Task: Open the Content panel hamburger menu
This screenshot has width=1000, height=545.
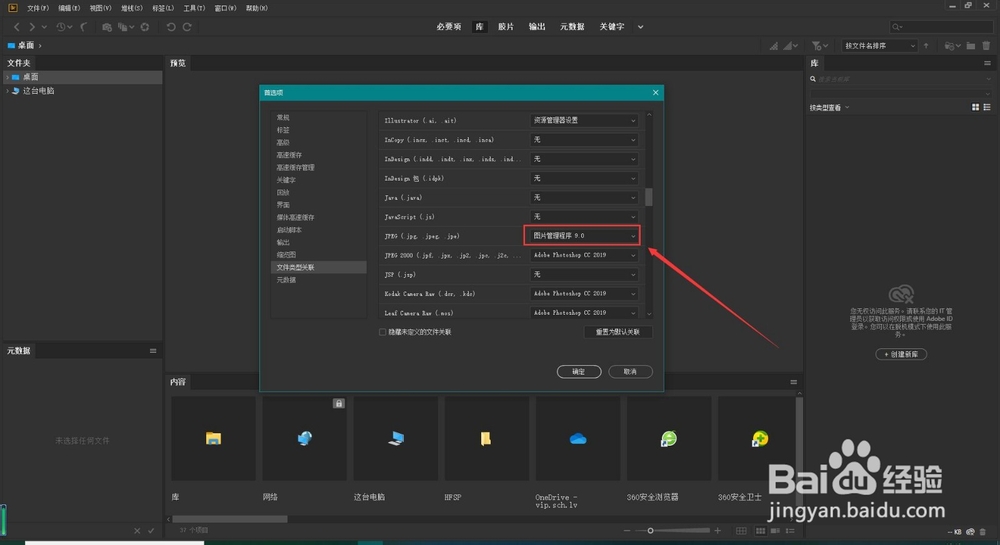Action: (793, 382)
